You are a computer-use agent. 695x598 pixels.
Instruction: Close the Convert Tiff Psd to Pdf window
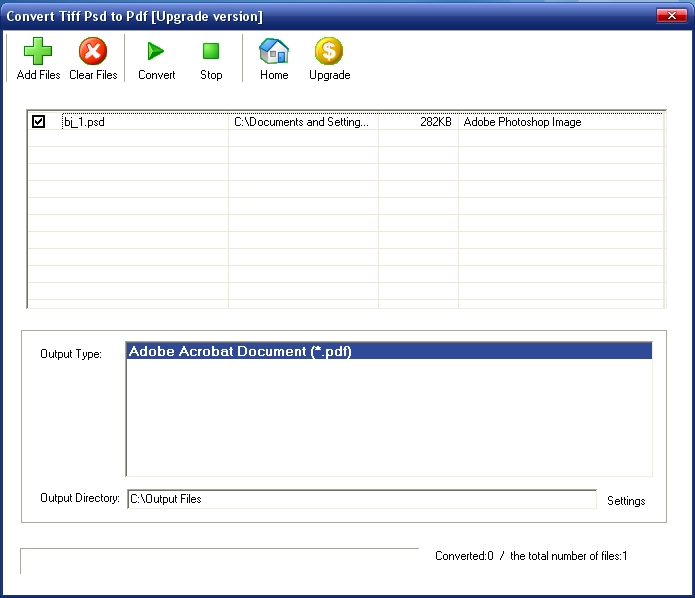(x=671, y=16)
